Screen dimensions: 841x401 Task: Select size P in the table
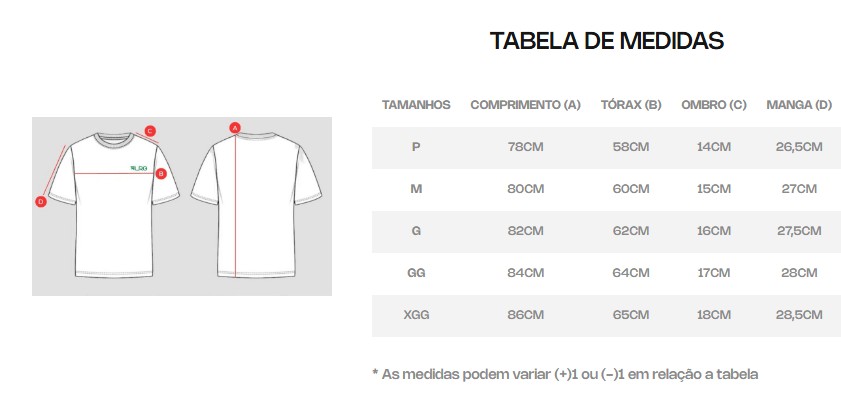point(416,147)
